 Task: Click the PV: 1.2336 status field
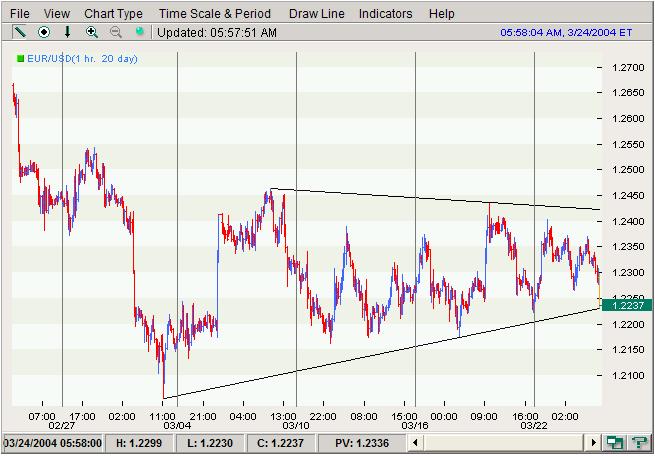[x=362, y=443]
